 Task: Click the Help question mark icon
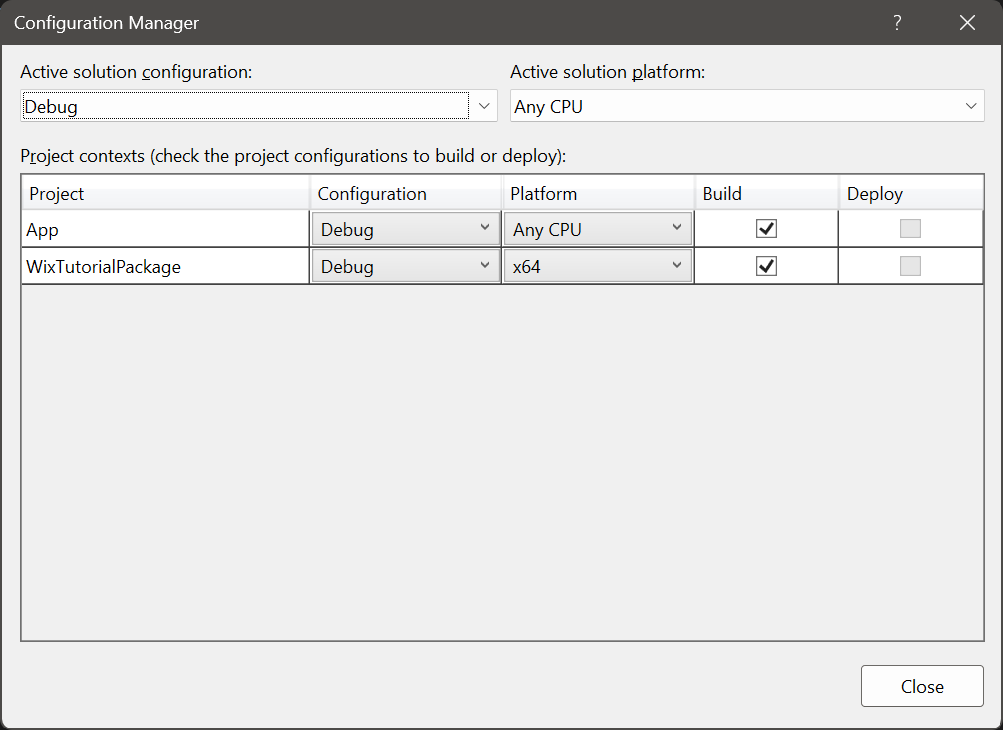[896, 22]
